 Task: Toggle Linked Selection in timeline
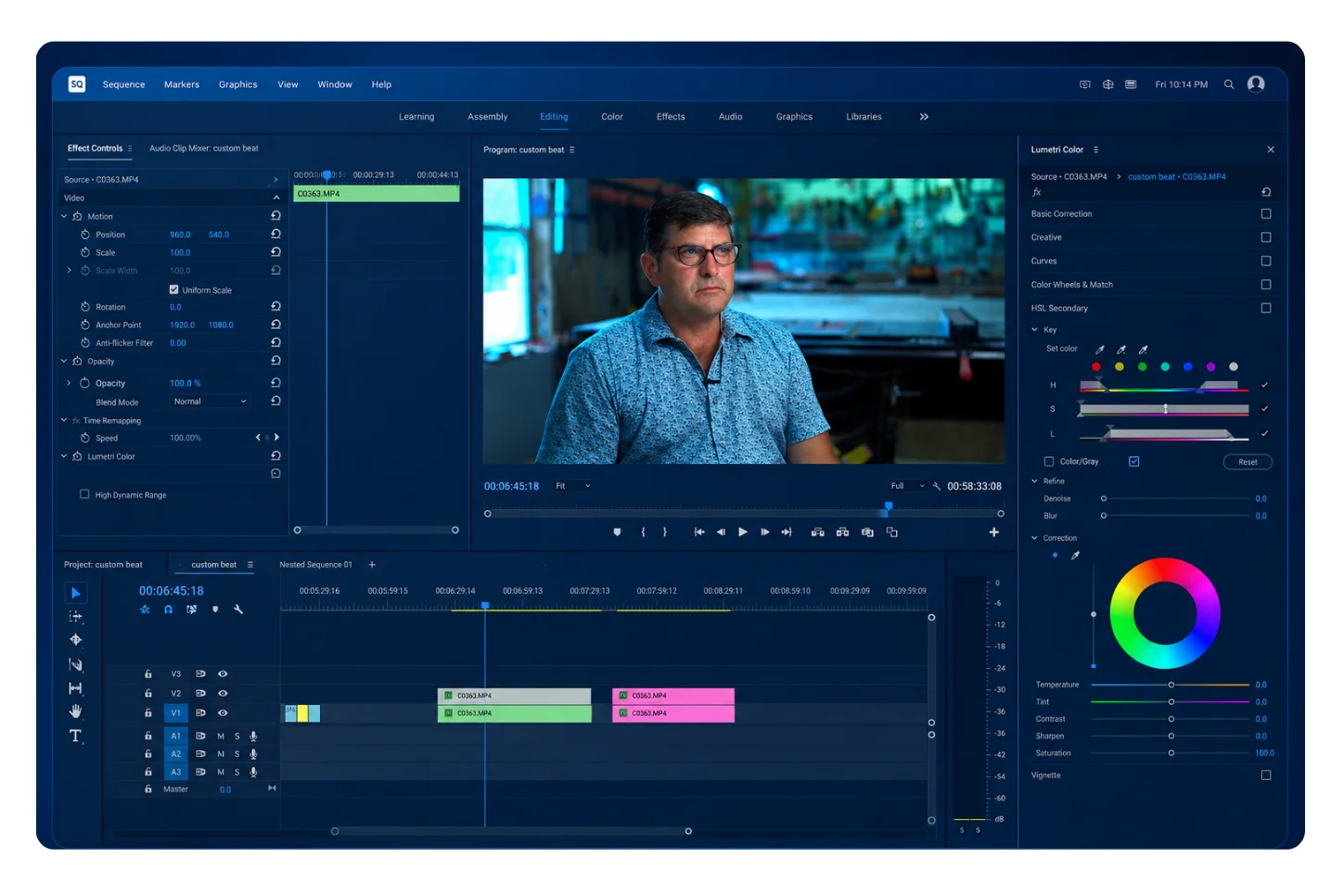[x=191, y=609]
